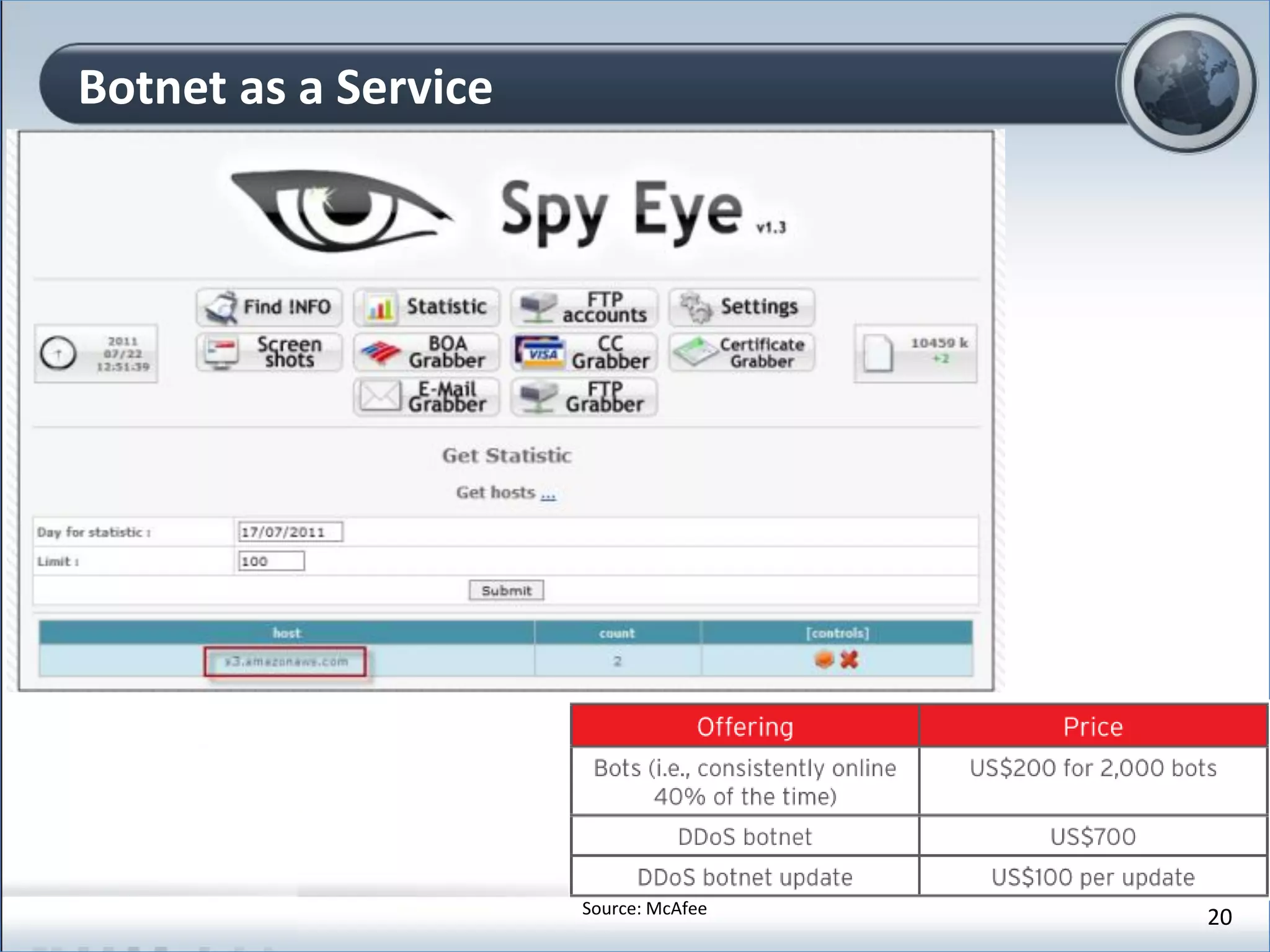Open the FTP Grabber section
Viewport: 1270px width, 952px height.
[x=584, y=397]
